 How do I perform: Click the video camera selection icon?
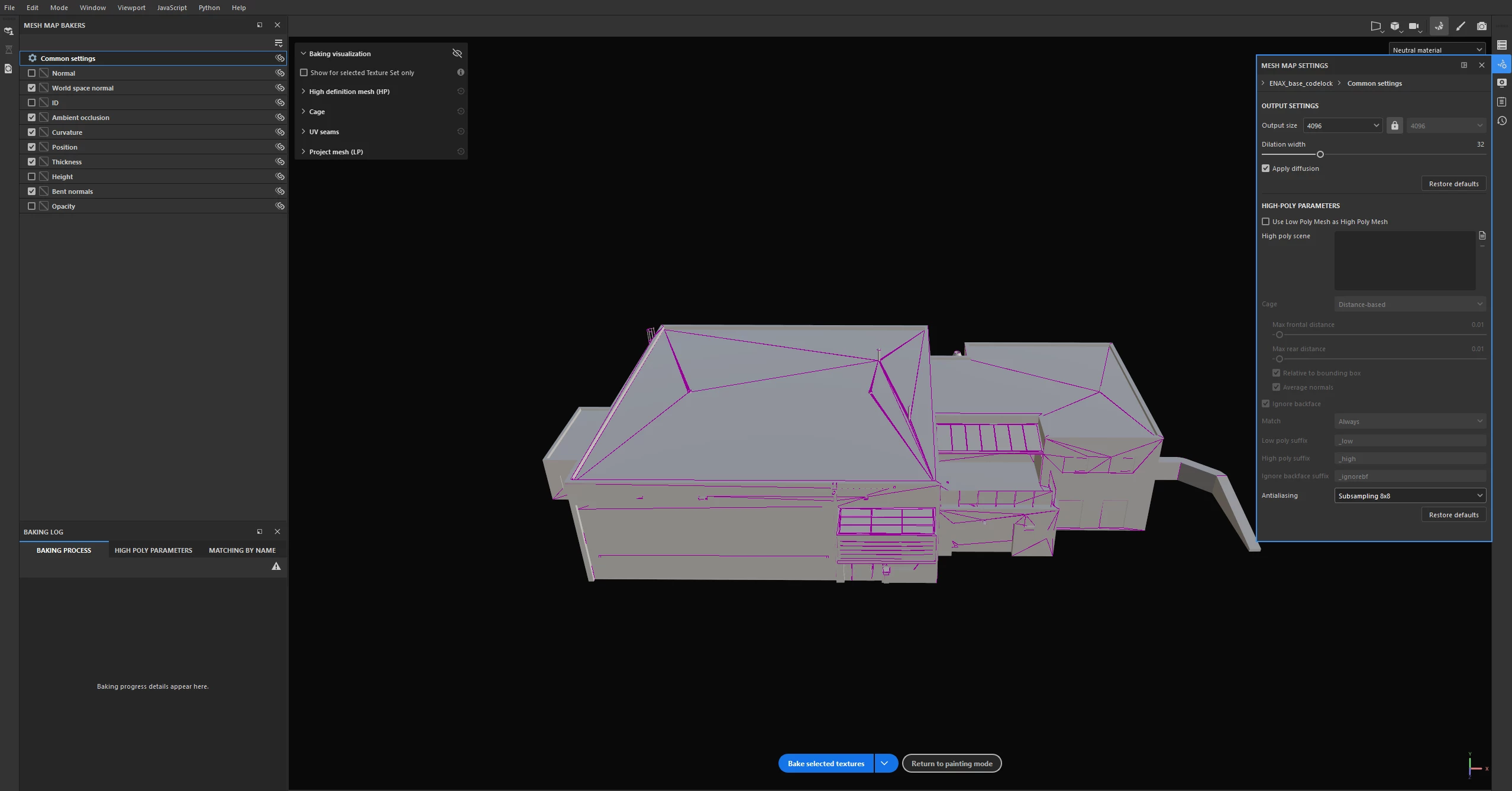click(x=1414, y=26)
